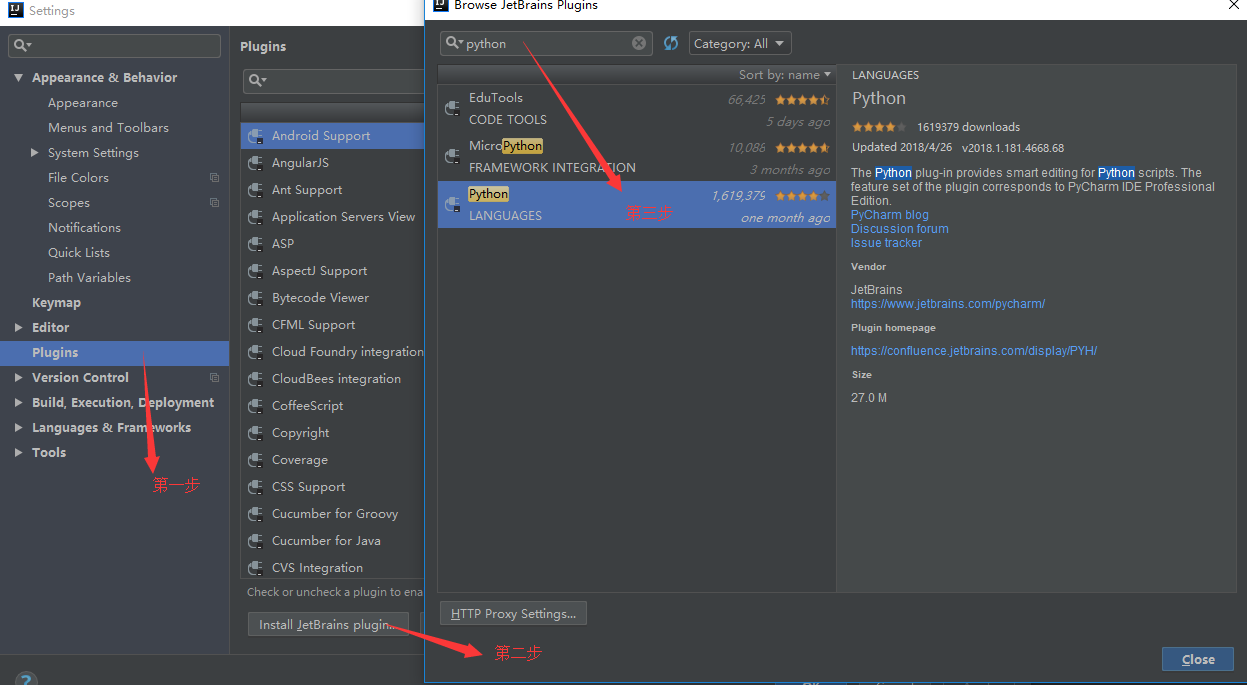Click the plugin icon beside CloudBees integration

click(255, 379)
